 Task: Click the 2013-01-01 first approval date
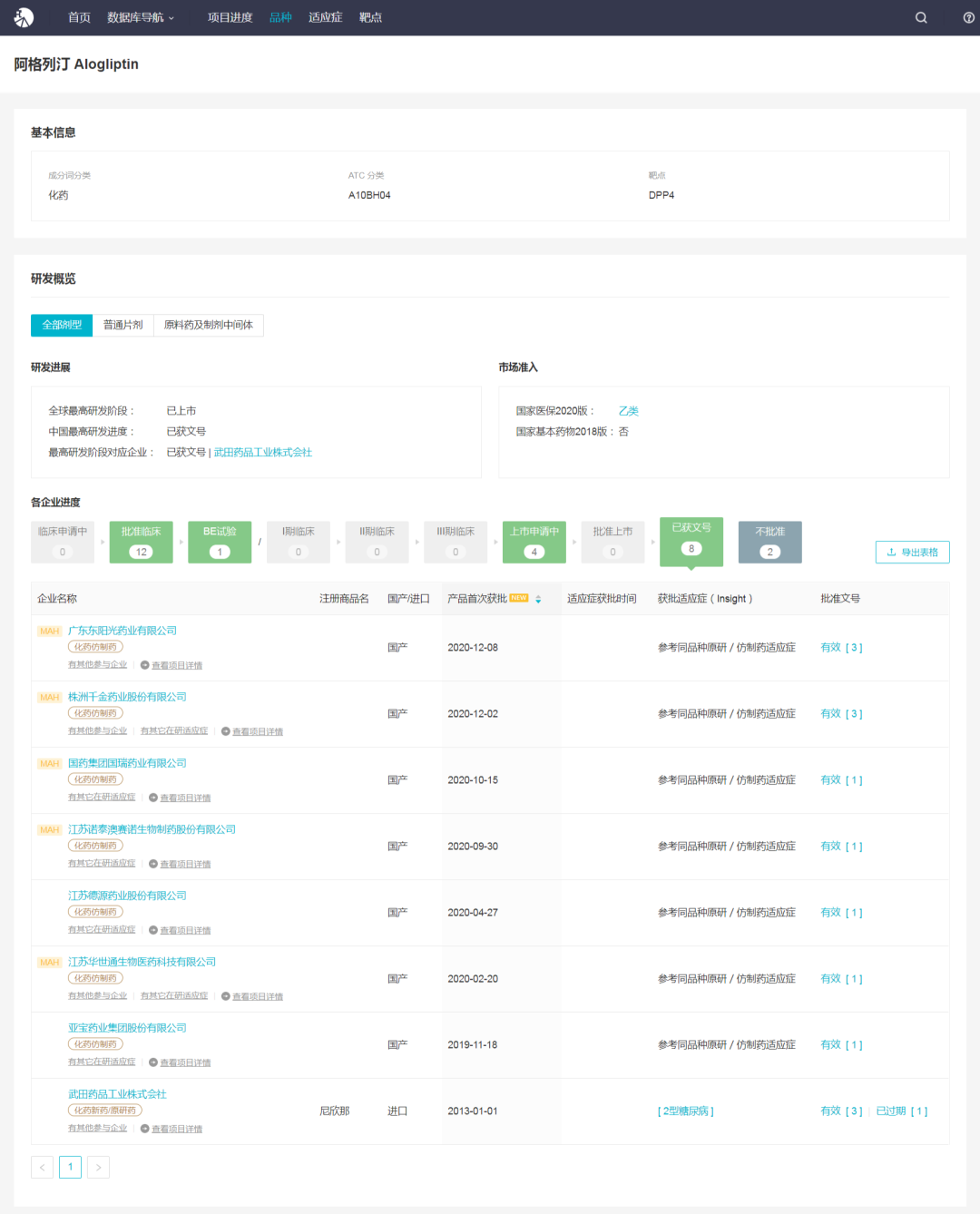[473, 1111]
